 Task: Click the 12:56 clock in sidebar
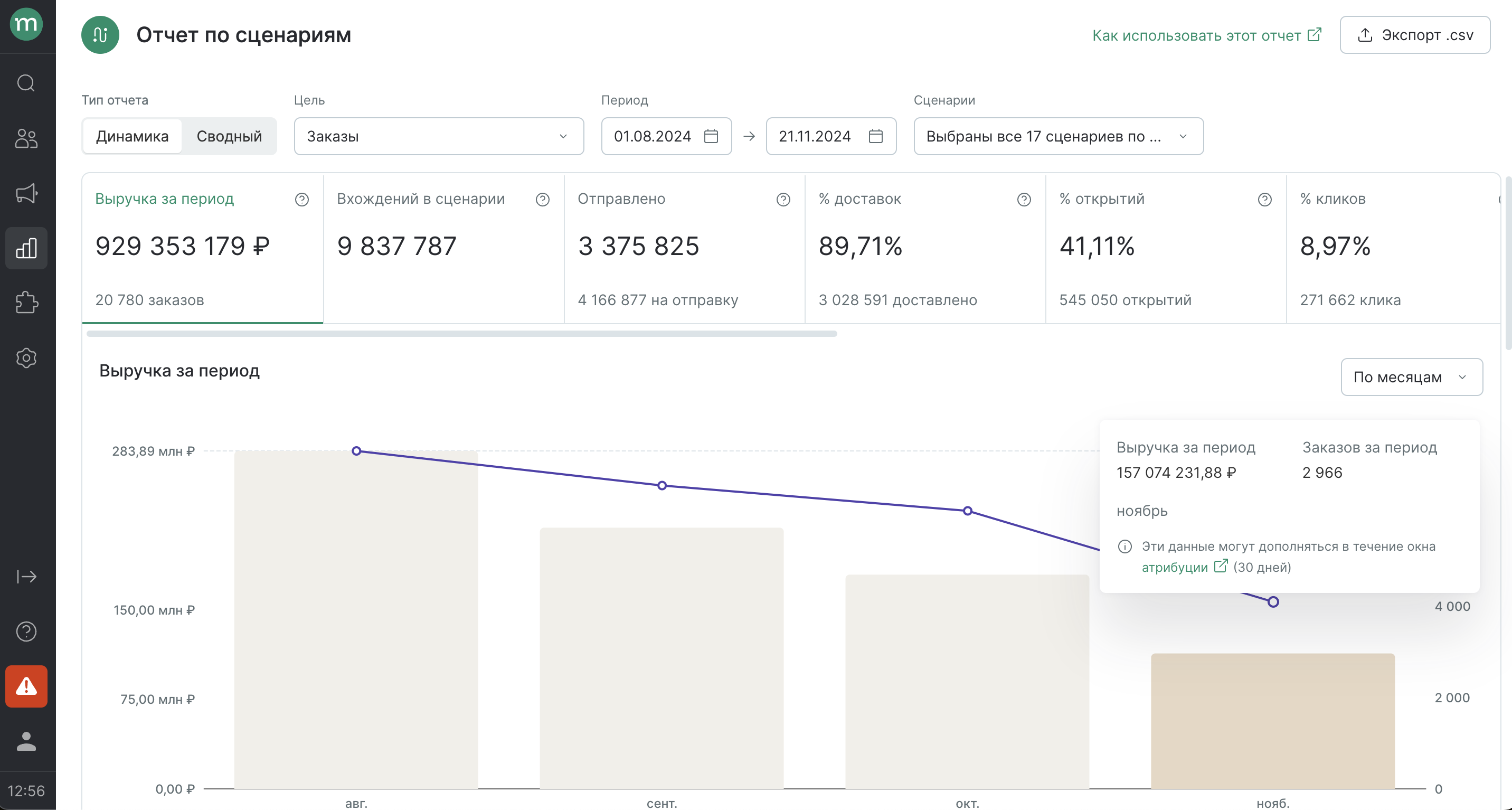click(26, 790)
